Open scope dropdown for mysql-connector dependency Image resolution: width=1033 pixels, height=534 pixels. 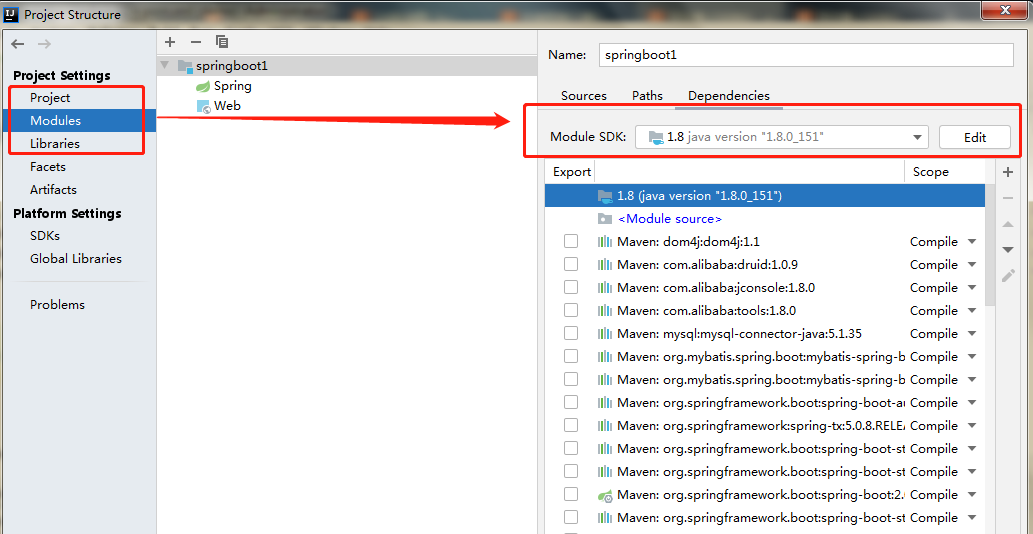click(x=972, y=334)
